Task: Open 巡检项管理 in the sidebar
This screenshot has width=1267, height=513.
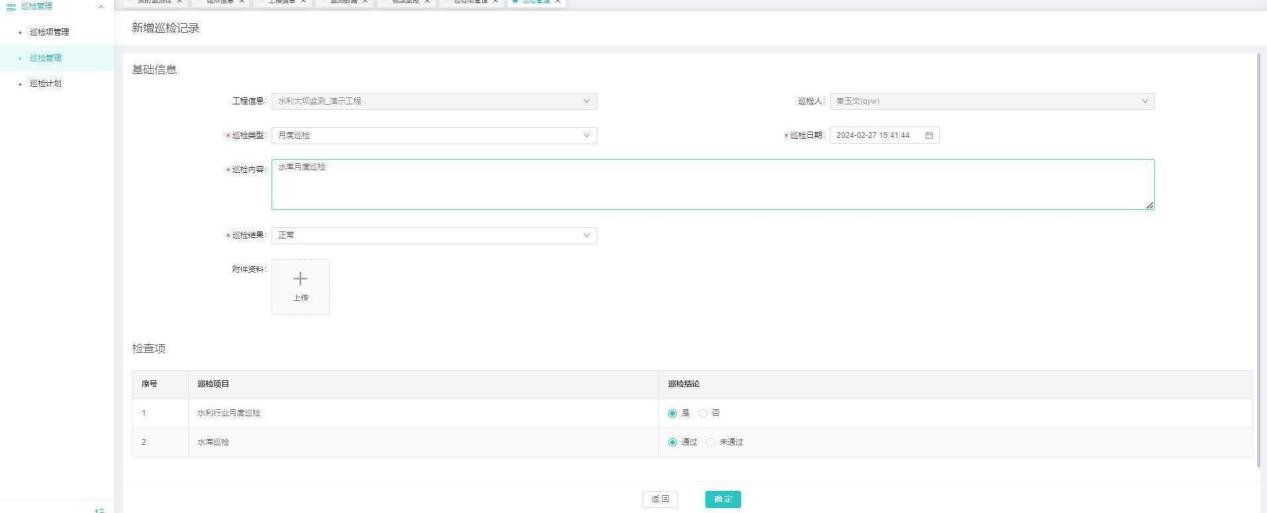Action: pos(50,35)
